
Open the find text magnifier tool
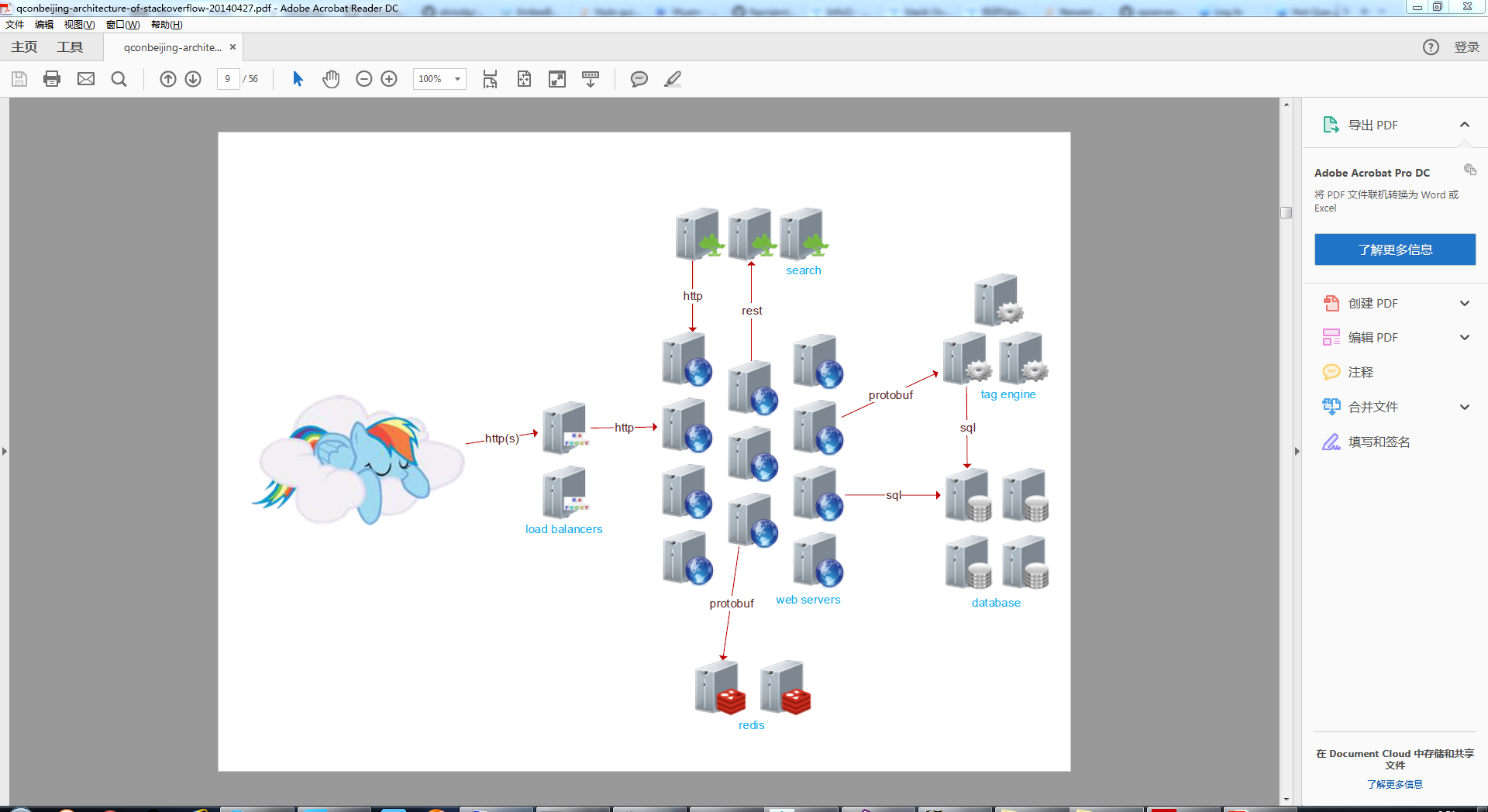point(119,79)
